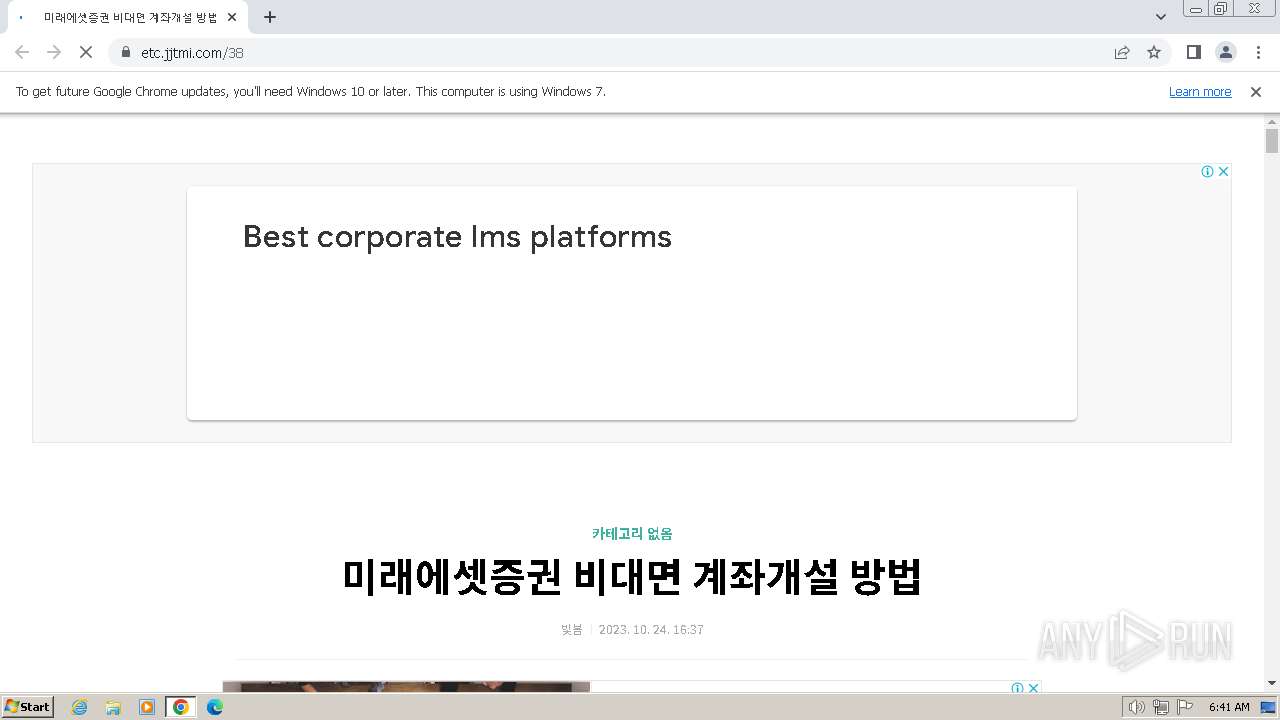Click the Windows 7 update notice text
The image size is (1280, 720).
tap(311, 91)
